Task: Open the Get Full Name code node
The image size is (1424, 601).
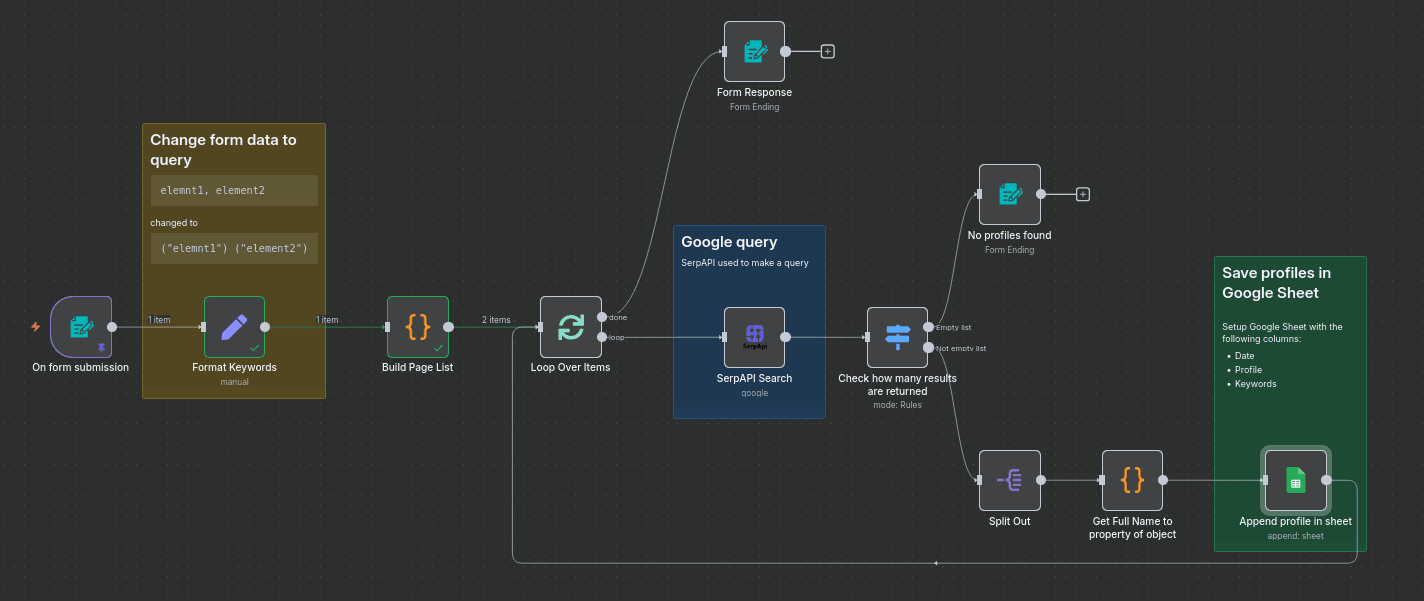Action: [x=1132, y=480]
